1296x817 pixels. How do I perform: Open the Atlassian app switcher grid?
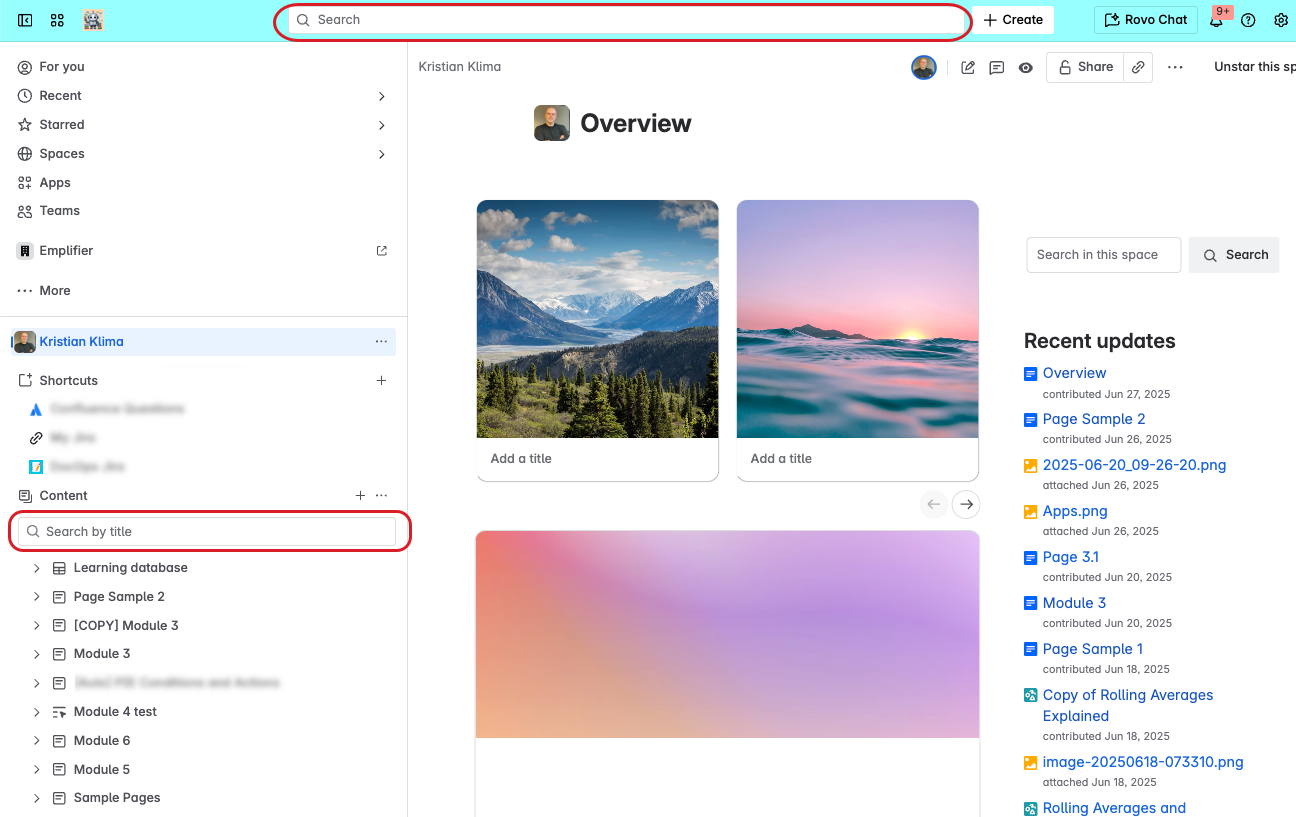pos(57,20)
